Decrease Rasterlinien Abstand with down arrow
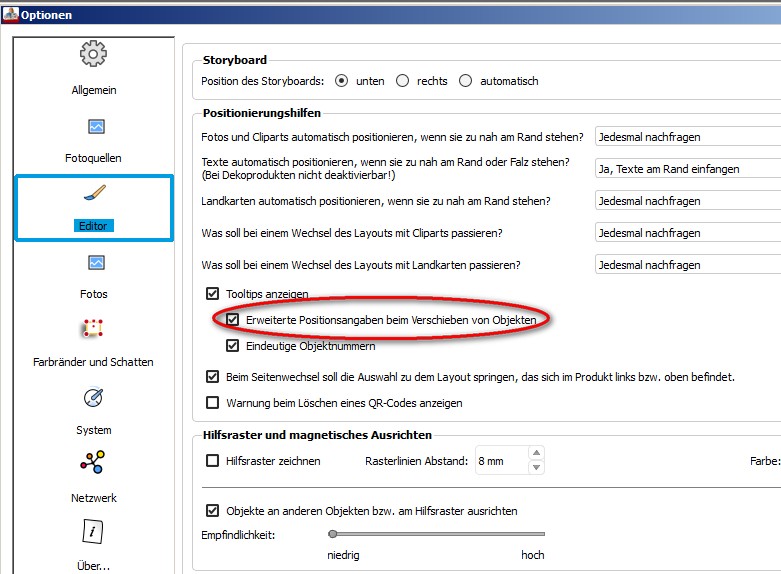 click(536, 467)
